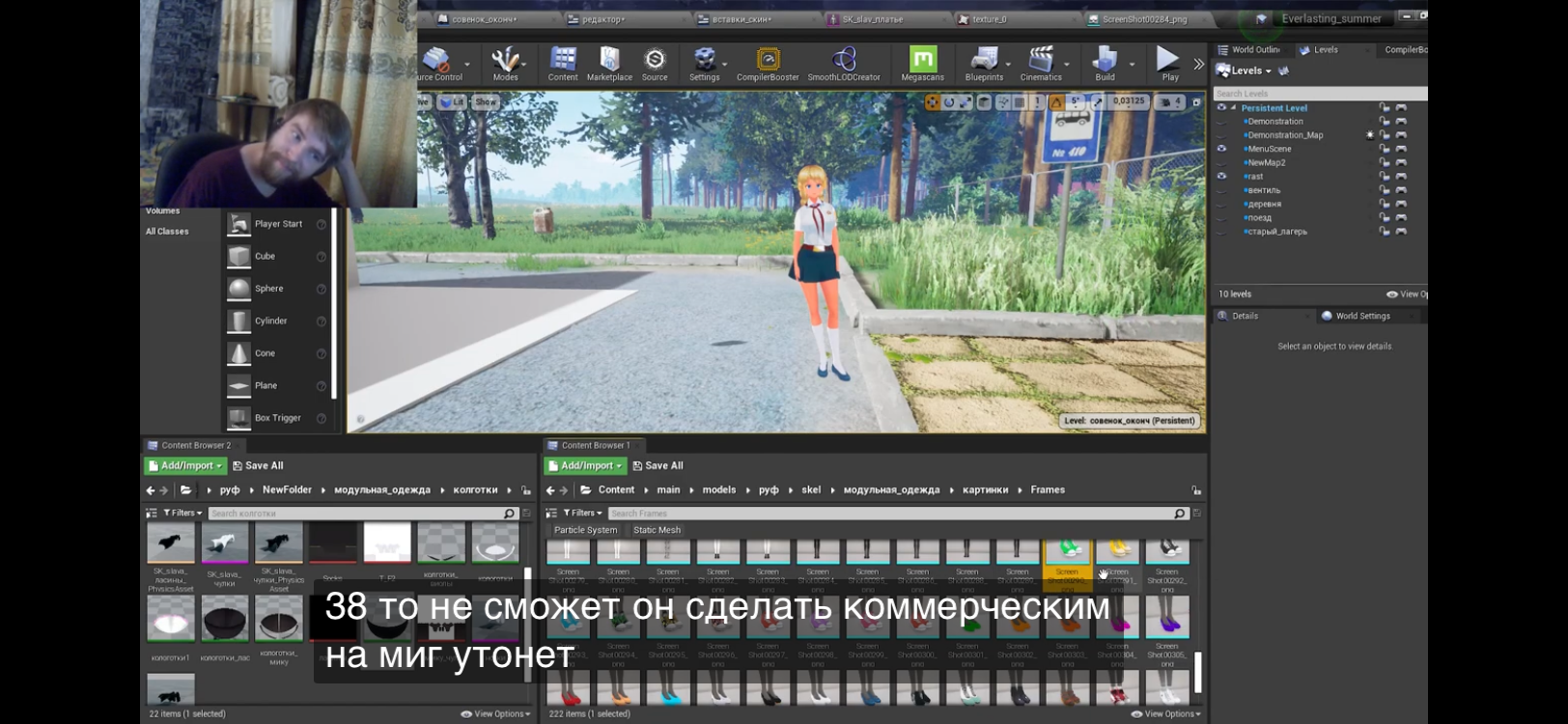Select the Box Trigger item
The image size is (1568, 724).
click(277, 418)
